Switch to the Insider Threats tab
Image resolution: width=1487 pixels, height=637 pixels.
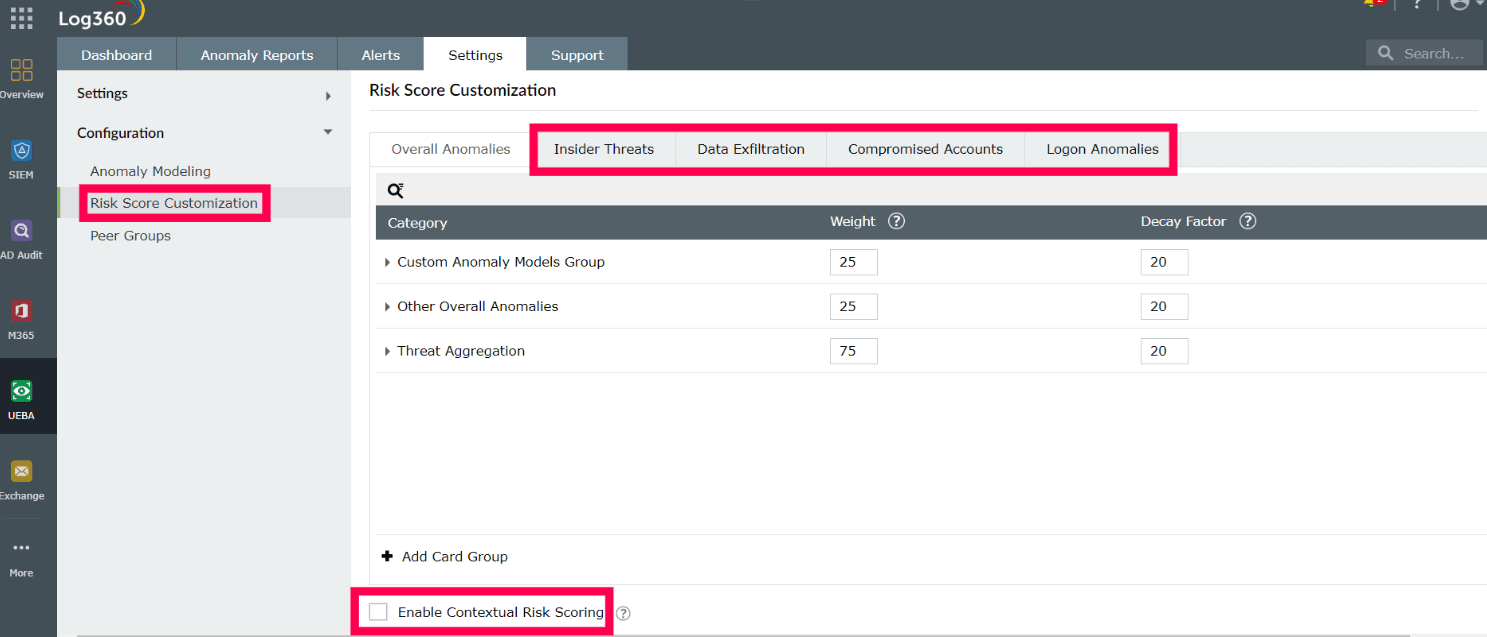[603, 149]
